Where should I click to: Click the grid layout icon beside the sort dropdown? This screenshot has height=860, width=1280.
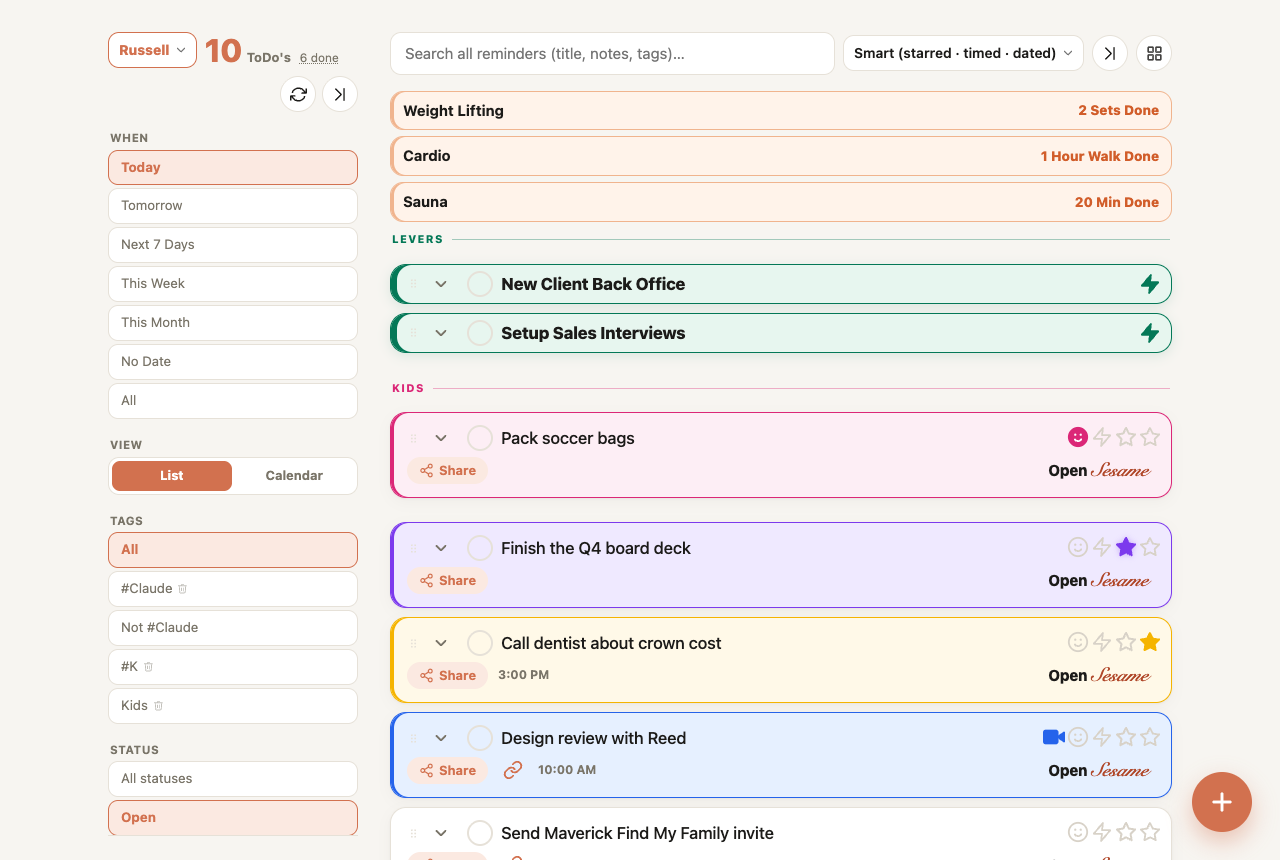[1154, 53]
